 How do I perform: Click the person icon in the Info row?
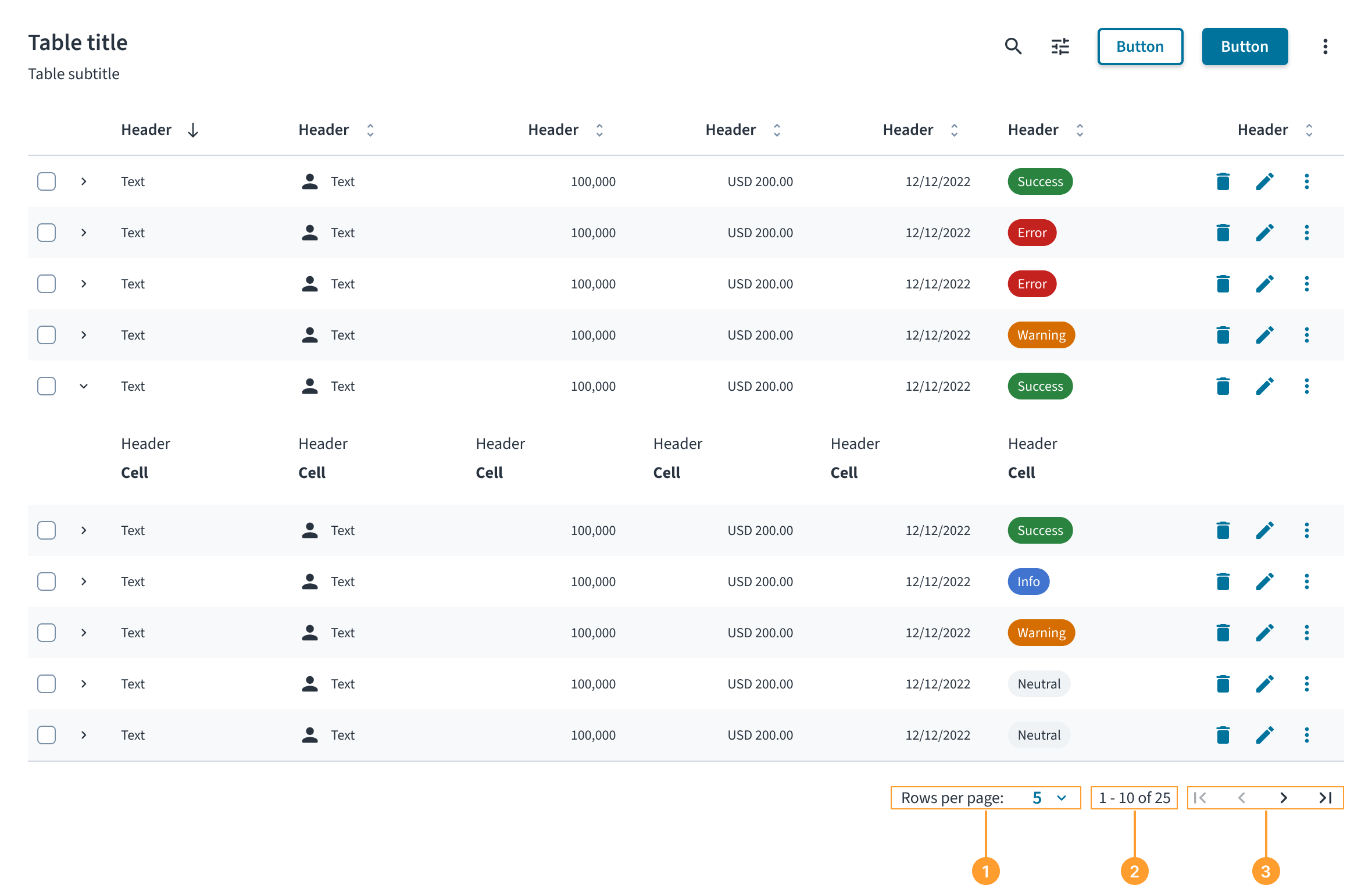point(309,581)
